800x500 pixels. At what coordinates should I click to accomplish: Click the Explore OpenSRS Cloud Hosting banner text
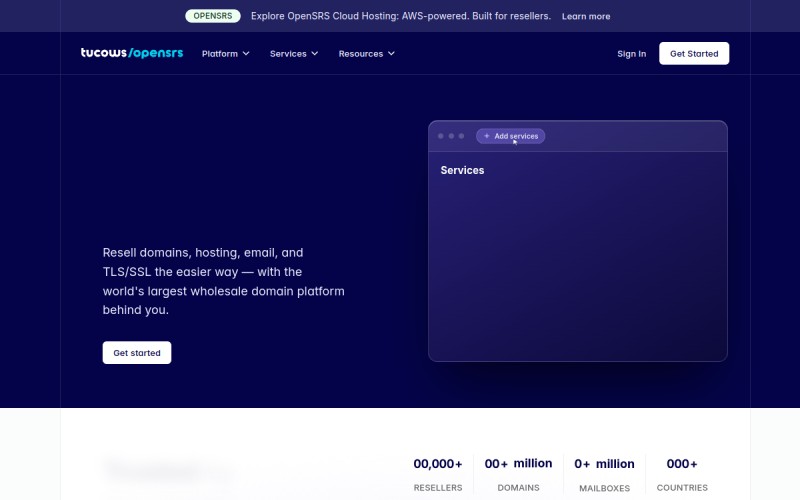pyautogui.click(x=401, y=16)
